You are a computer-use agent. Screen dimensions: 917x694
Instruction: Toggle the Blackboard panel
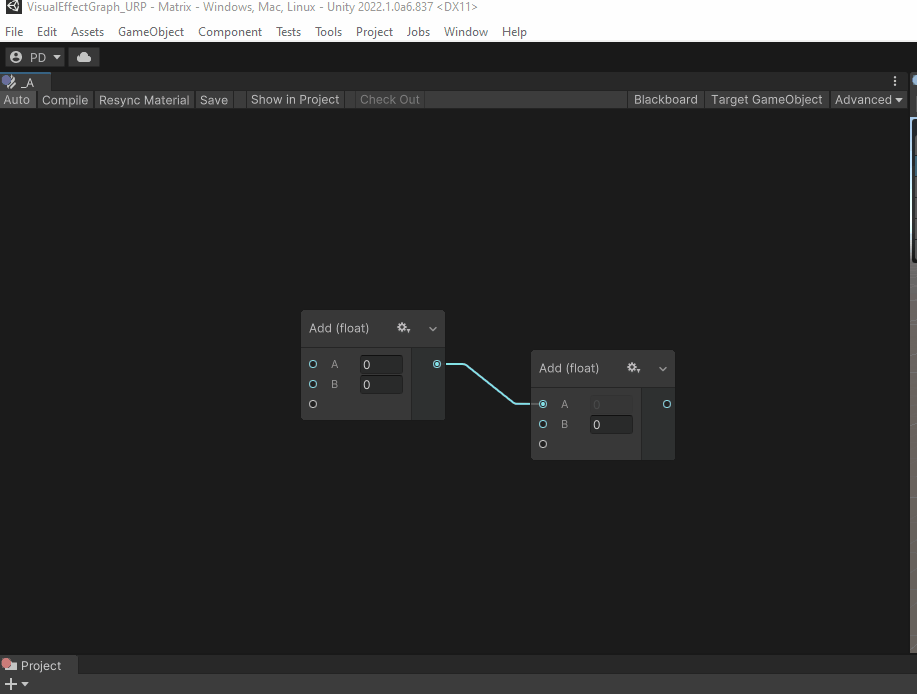666,100
